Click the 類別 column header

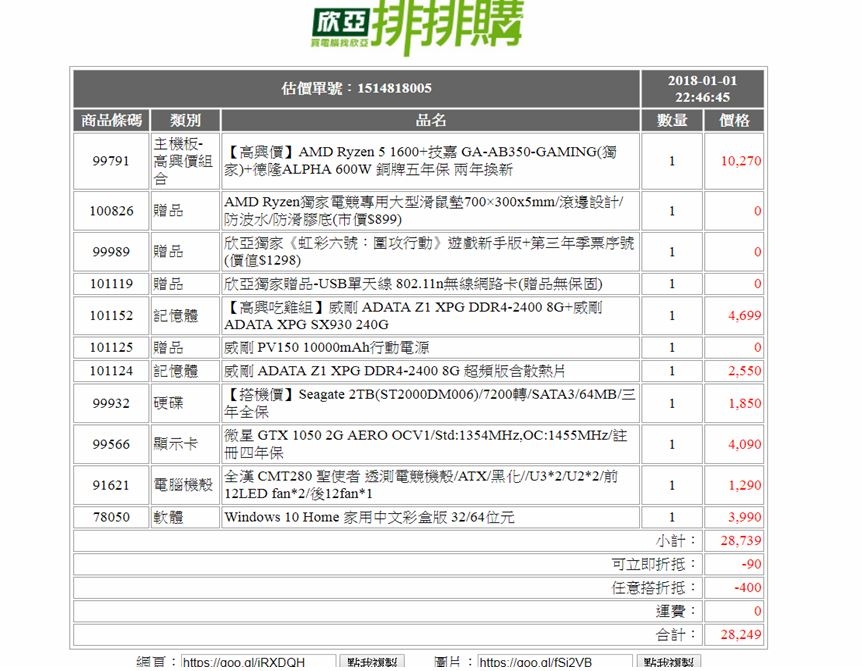click(185, 120)
